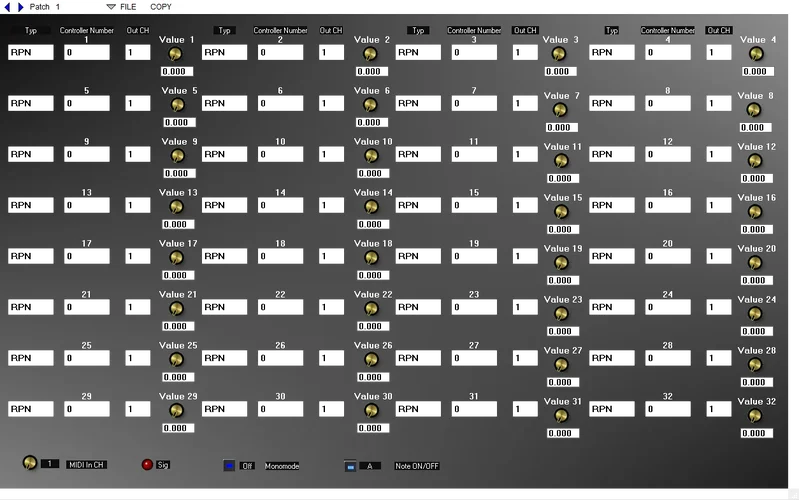Click the Value 21 knob
This screenshot has width=799, height=500.
click(x=176, y=308)
